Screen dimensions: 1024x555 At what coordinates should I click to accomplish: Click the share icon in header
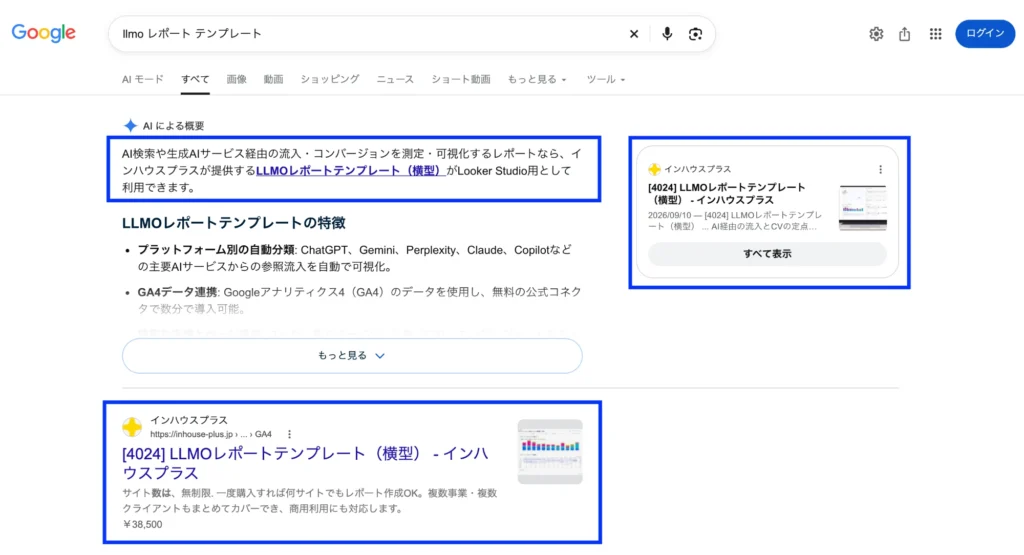(904, 34)
